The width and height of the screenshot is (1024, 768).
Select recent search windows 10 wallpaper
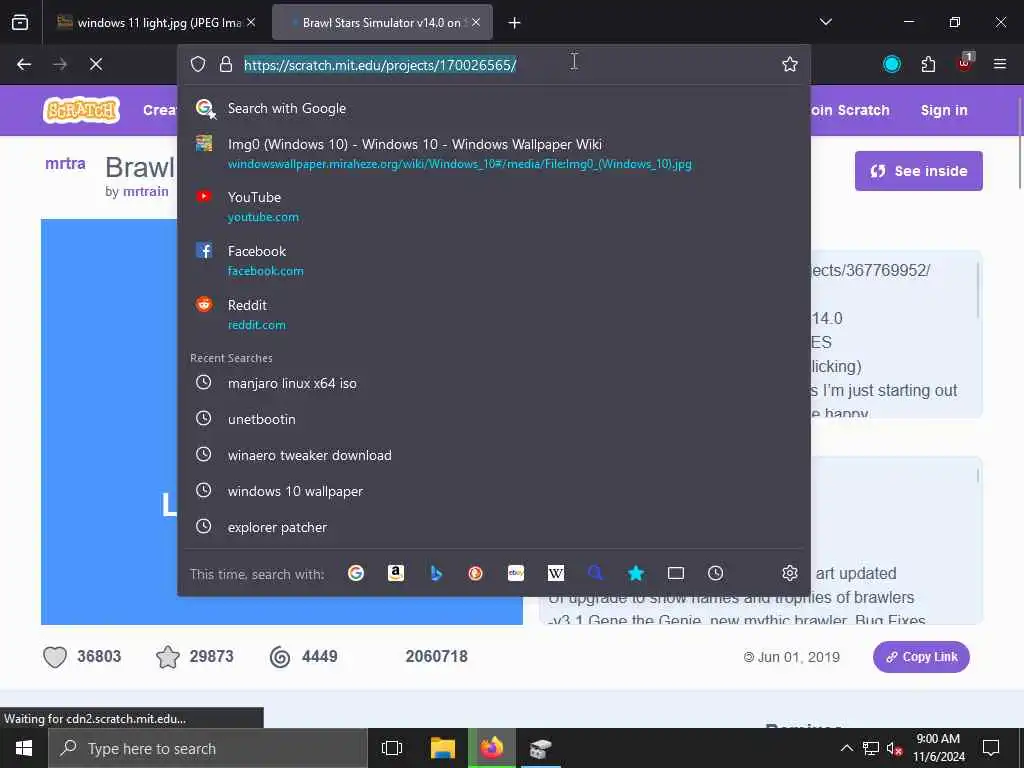(494, 491)
